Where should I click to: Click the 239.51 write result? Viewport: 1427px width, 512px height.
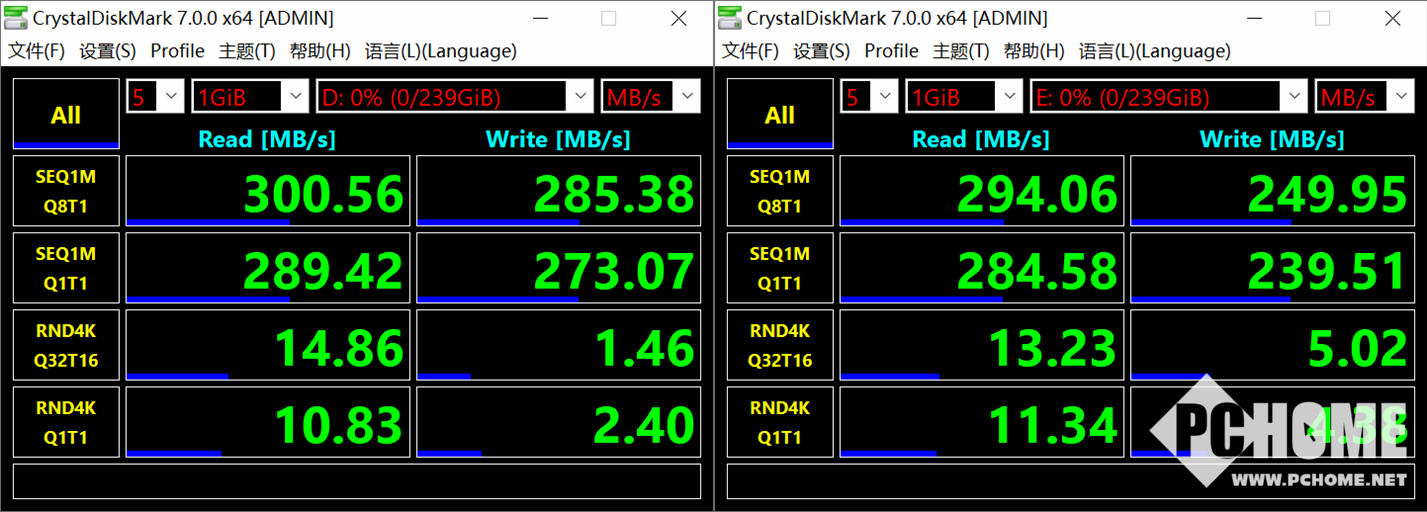pos(1273,268)
